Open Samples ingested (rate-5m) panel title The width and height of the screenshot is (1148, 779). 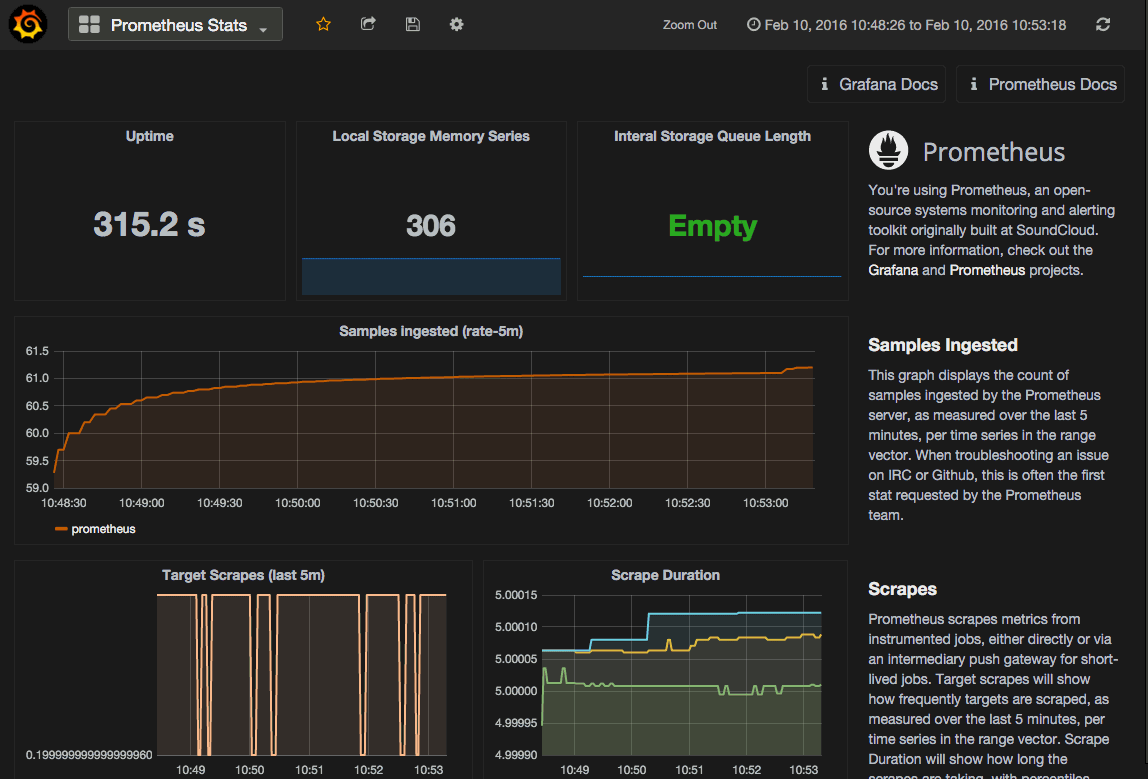pyautogui.click(x=431, y=332)
